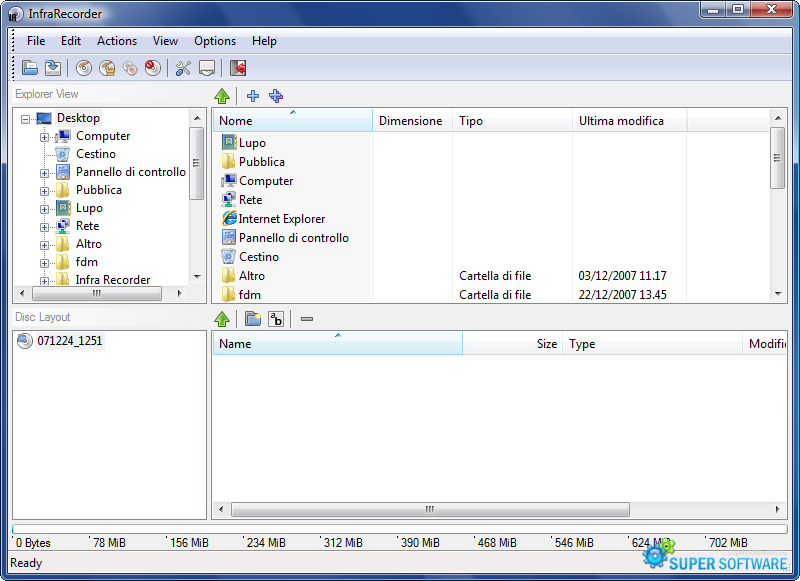This screenshot has width=800, height=581.
Task: Click down arrow of tree vertical scrollbar
Action: [197, 277]
